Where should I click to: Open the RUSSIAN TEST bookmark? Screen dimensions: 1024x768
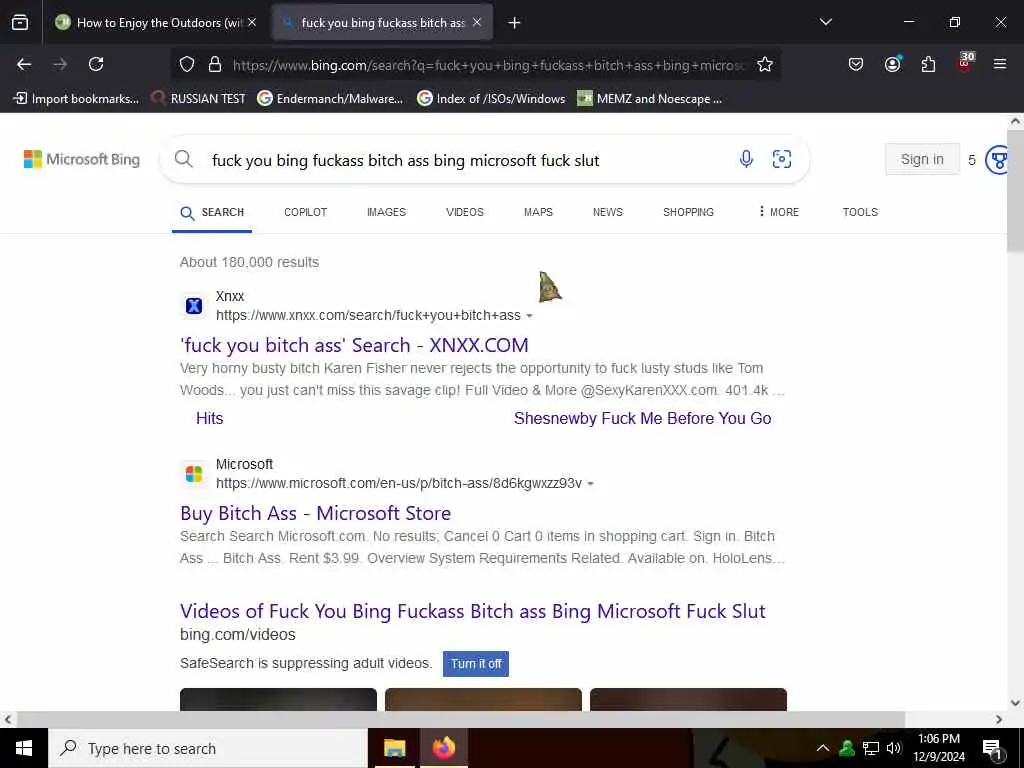point(199,99)
